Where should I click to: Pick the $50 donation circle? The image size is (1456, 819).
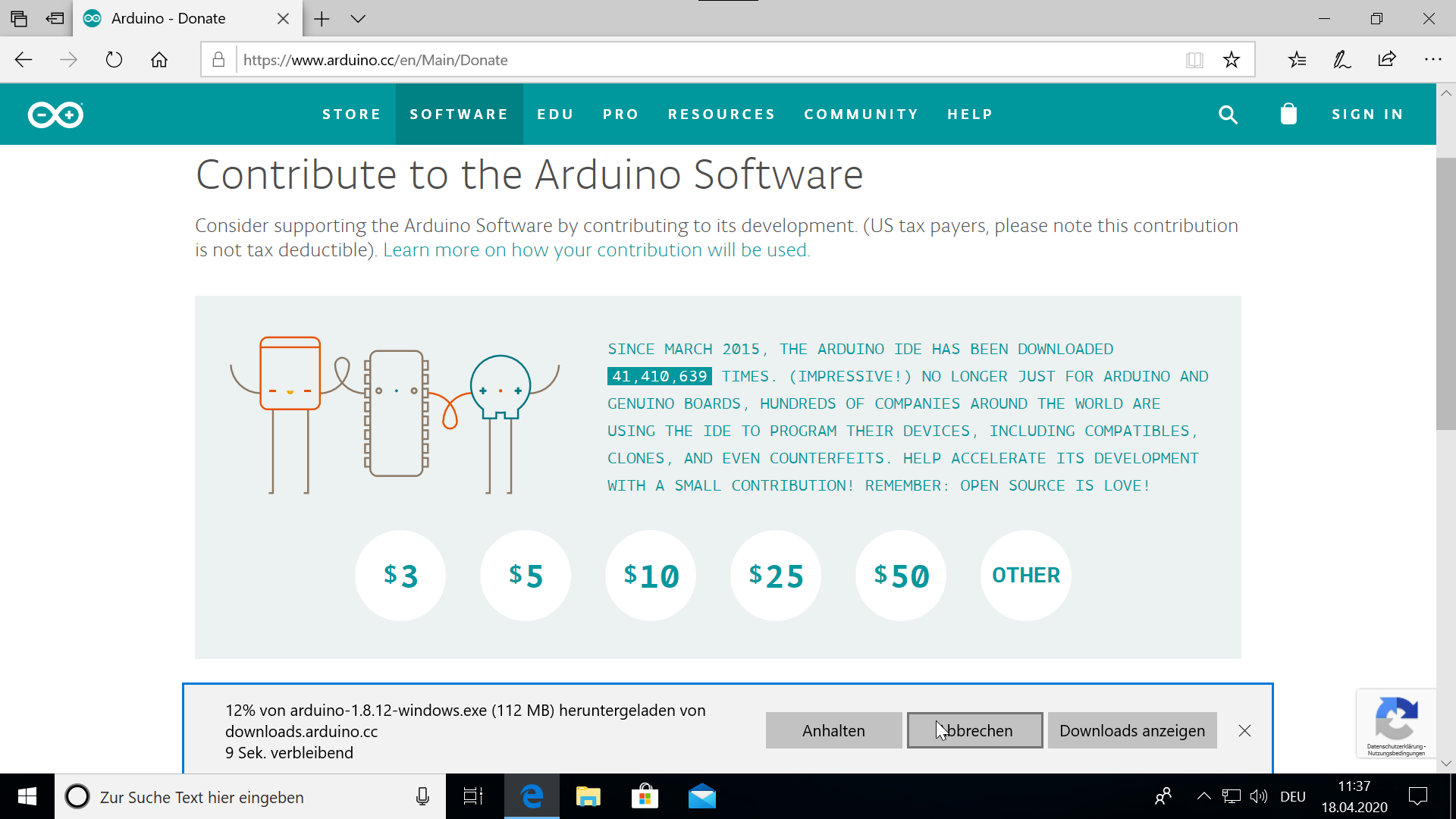point(901,576)
